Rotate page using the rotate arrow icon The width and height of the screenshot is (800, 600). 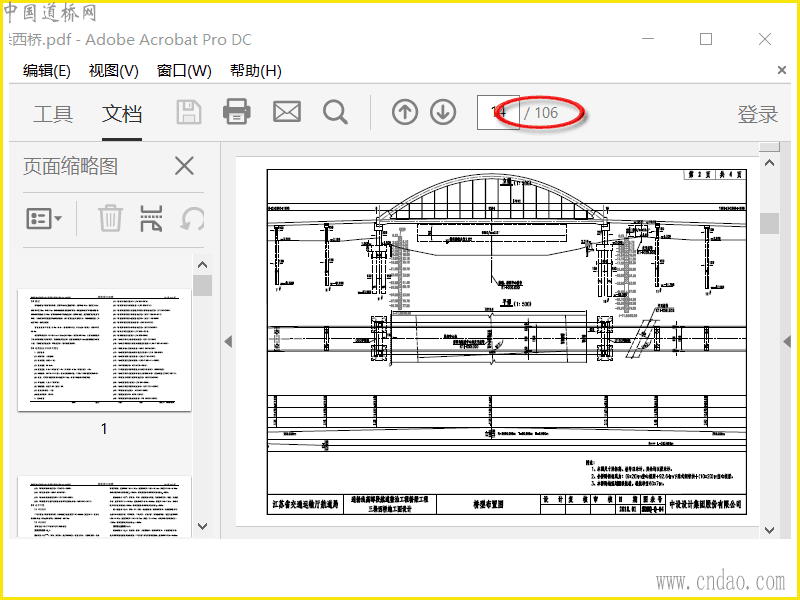pos(193,219)
